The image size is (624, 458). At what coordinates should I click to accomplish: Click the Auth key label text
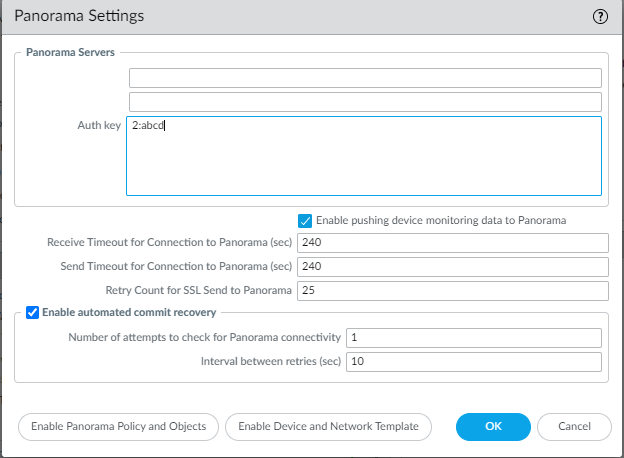[x=98, y=126]
